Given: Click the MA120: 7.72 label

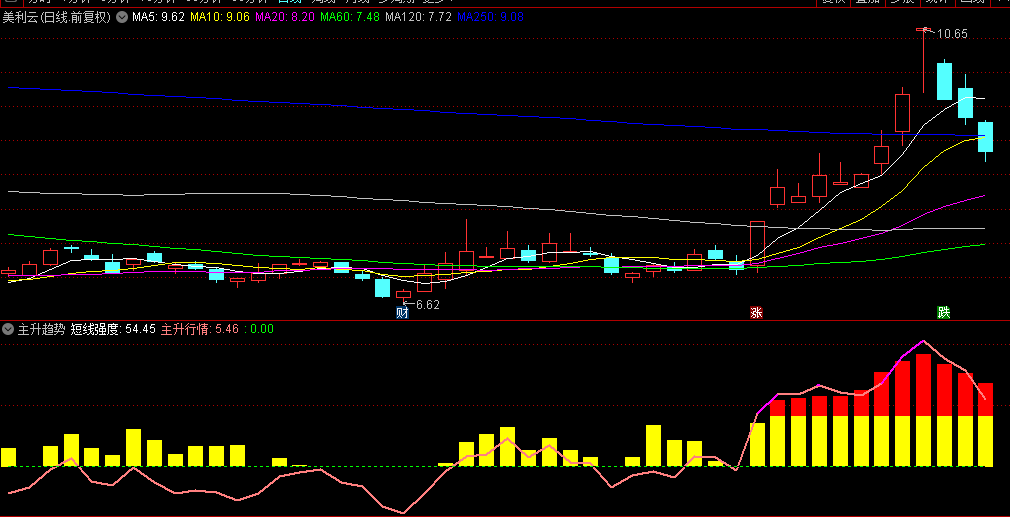Looking at the screenshot, I should tap(418, 17).
